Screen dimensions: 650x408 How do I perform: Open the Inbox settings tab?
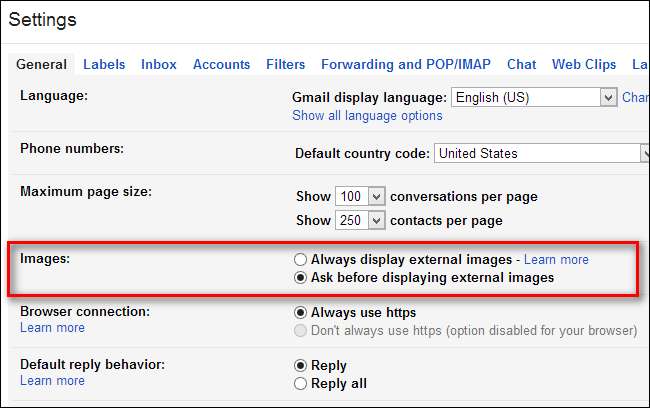pyautogui.click(x=159, y=64)
